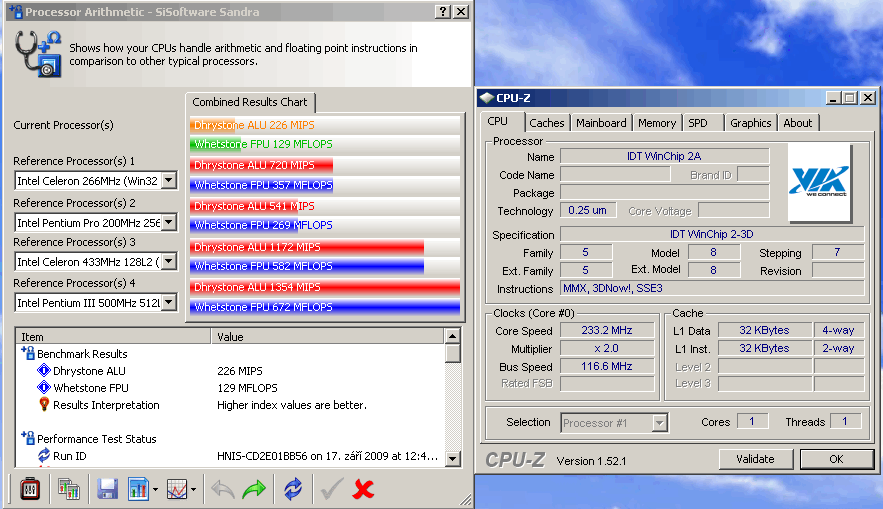Open Reference Processor 4 dropdown (Pentium III)
This screenshot has height=509, width=883.
click(168, 303)
